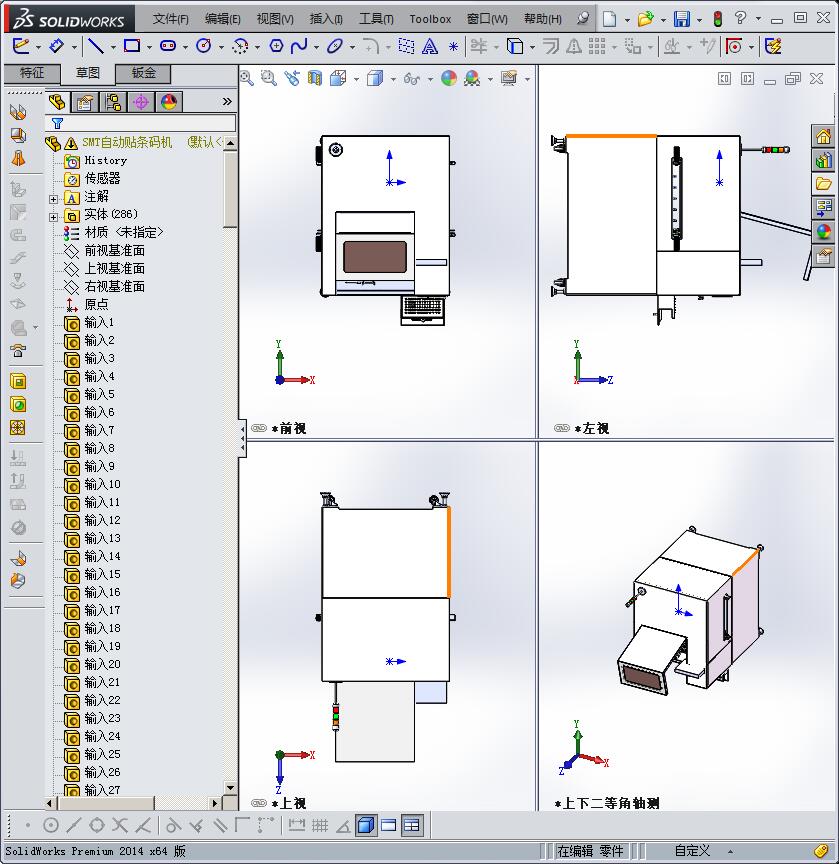Screen dimensions: 839x864
Task: Click the feature tree filter funnel icon
Action: point(57,123)
